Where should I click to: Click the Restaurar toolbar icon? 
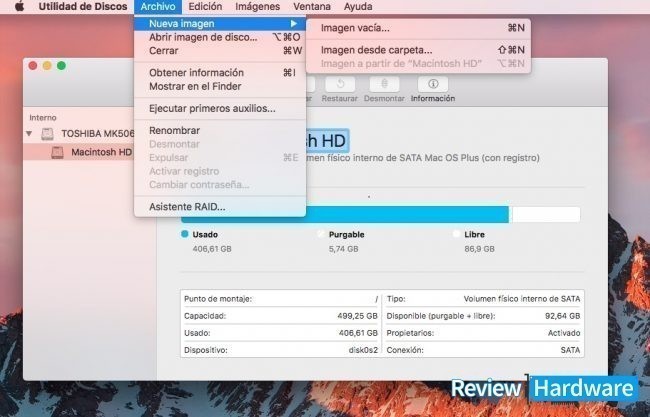pos(340,84)
